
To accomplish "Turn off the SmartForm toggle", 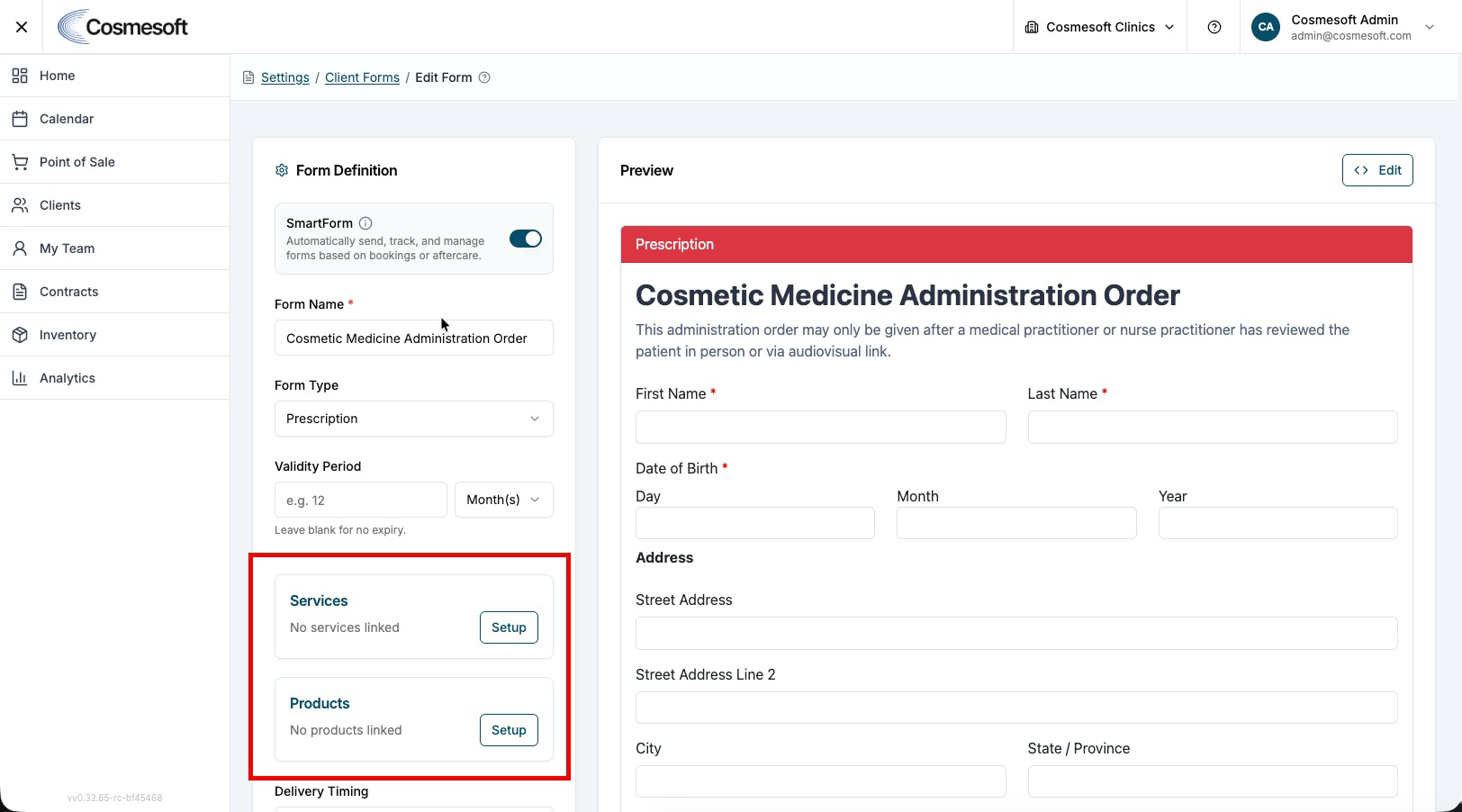I will coord(526,239).
